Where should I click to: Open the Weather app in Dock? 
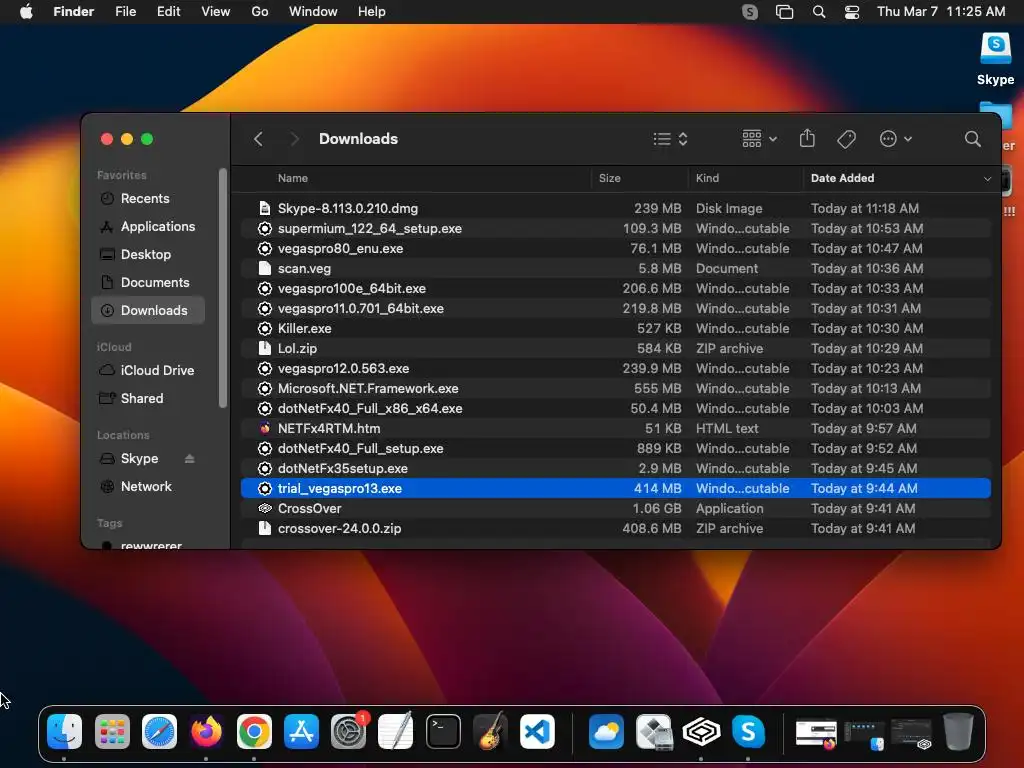tap(606, 731)
